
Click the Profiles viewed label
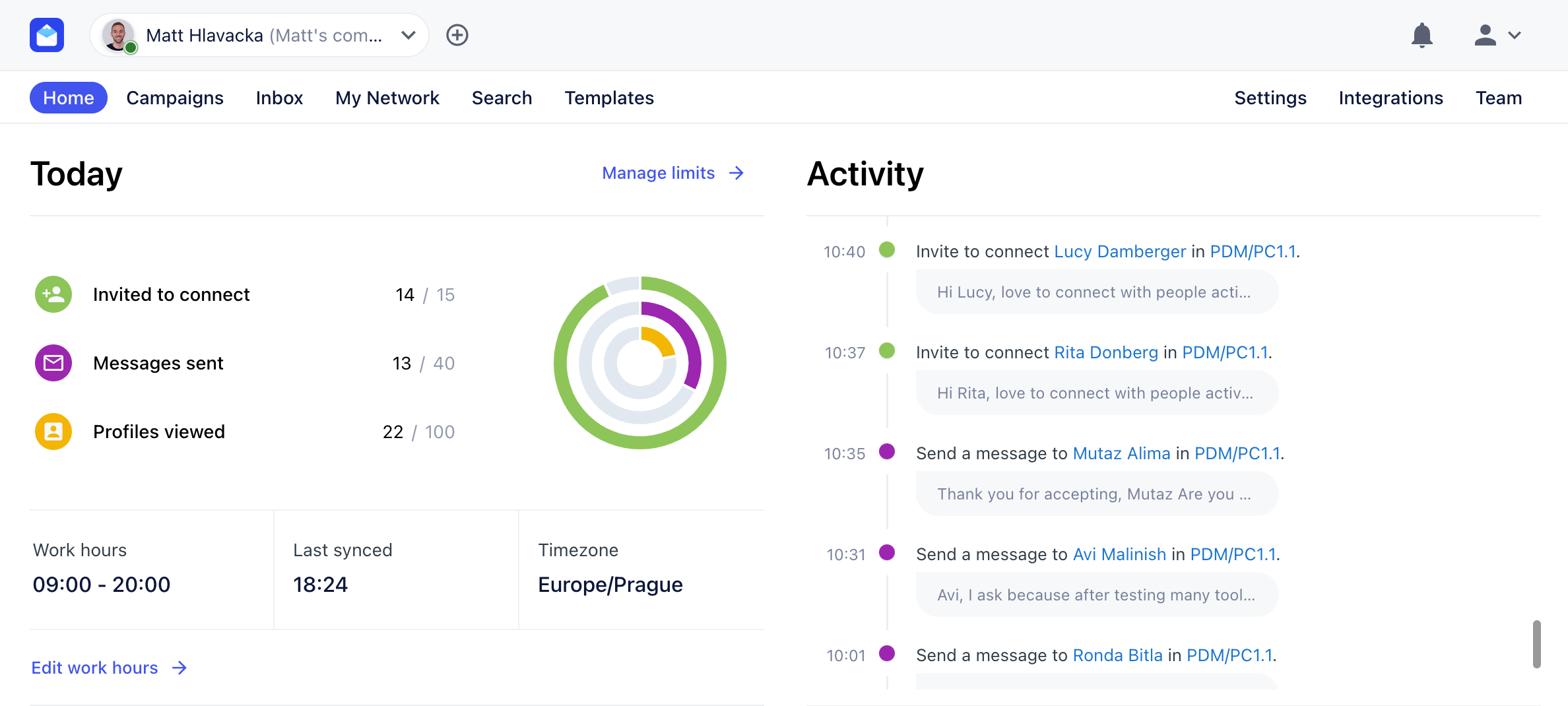click(159, 432)
